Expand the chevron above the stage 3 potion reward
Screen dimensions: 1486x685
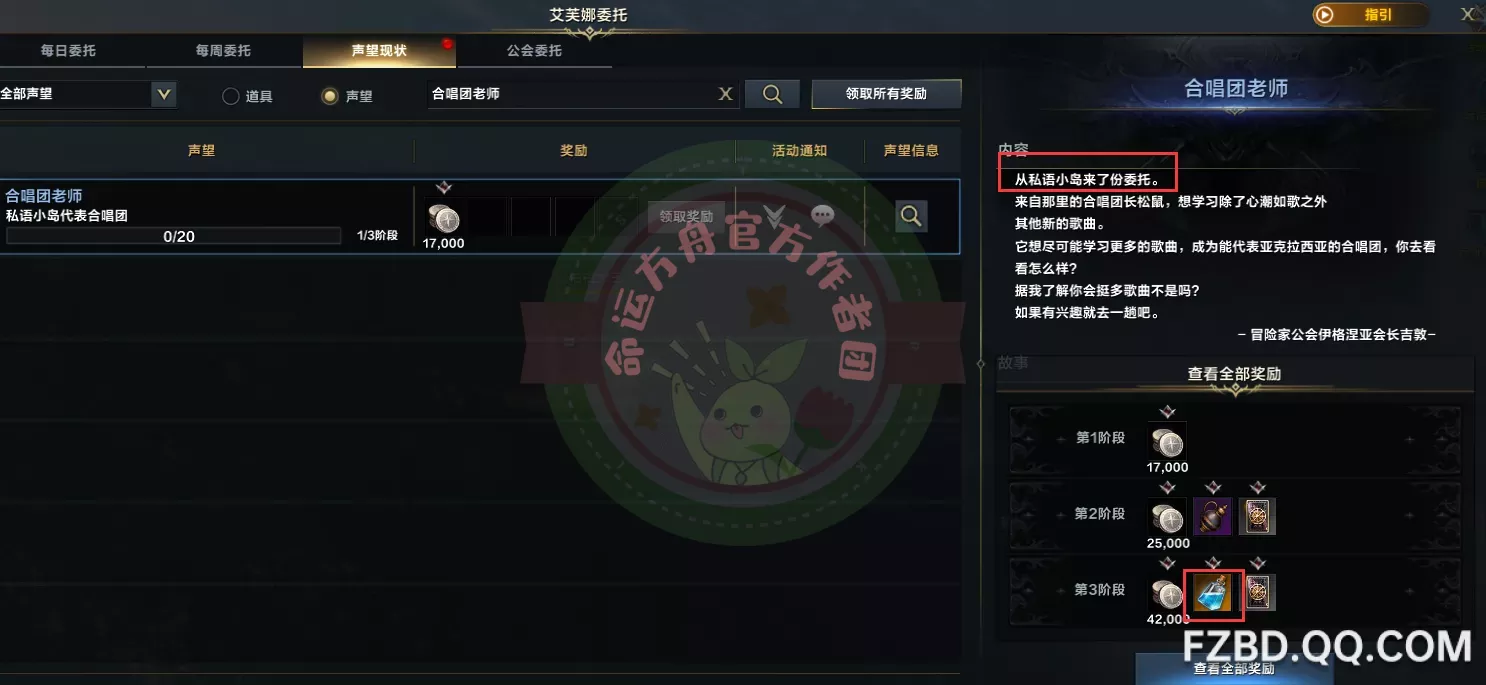tap(1212, 564)
